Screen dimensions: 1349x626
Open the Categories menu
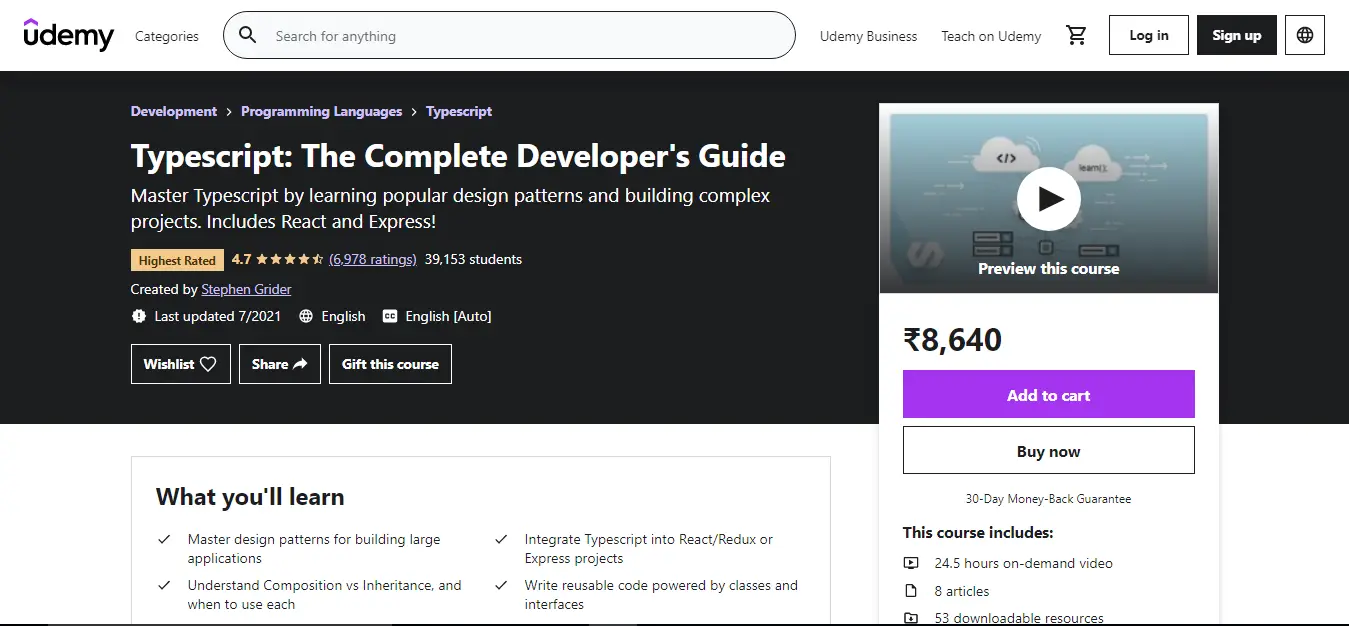(x=167, y=36)
